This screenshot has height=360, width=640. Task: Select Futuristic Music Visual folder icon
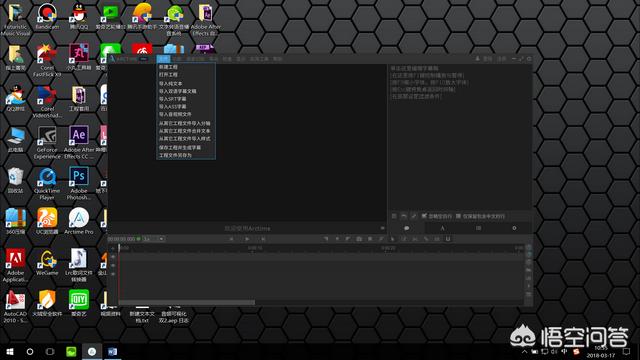[x=16, y=20]
